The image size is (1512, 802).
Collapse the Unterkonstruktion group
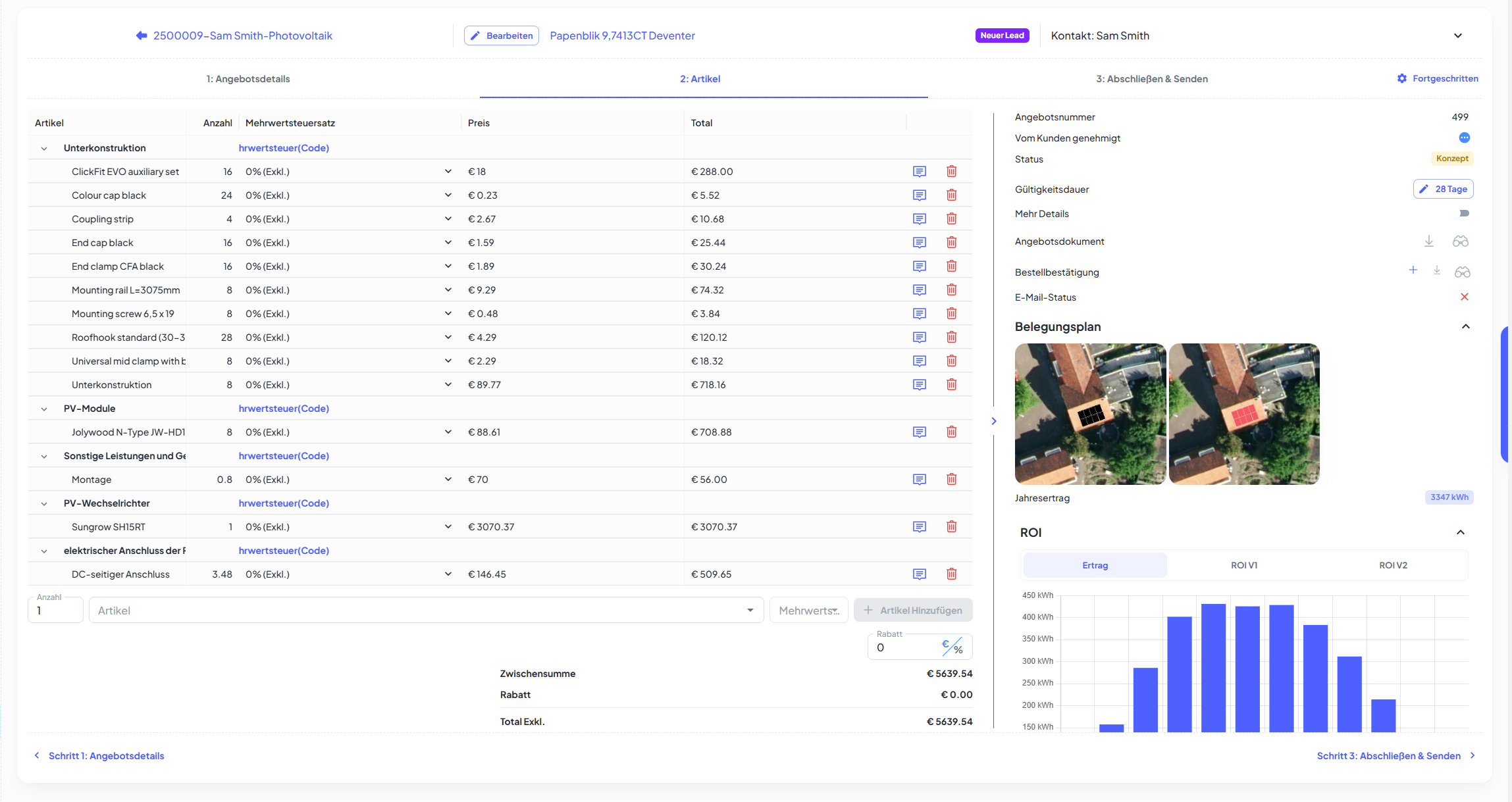[x=44, y=149]
